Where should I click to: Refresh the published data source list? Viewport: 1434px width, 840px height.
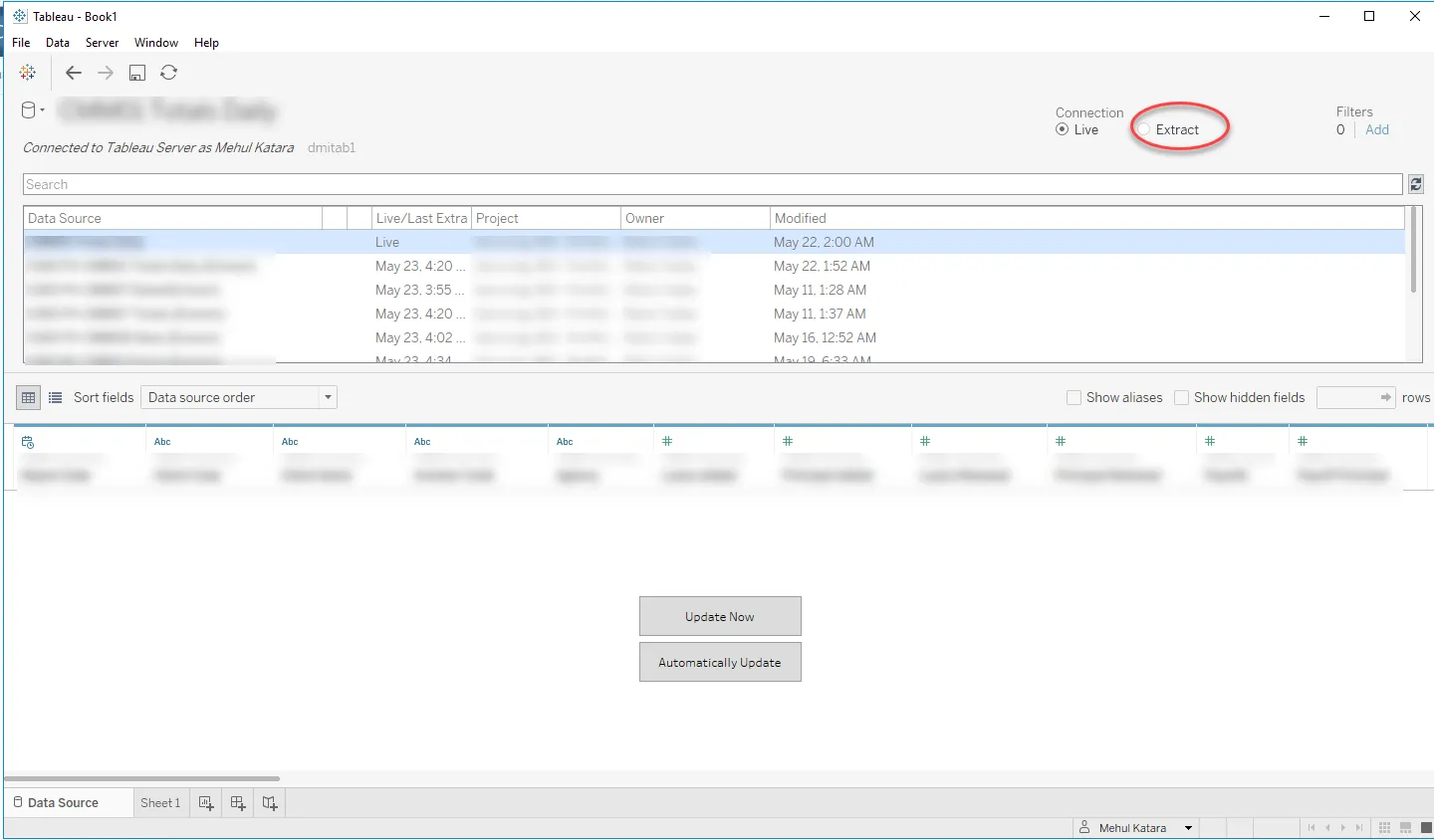coord(1416,184)
